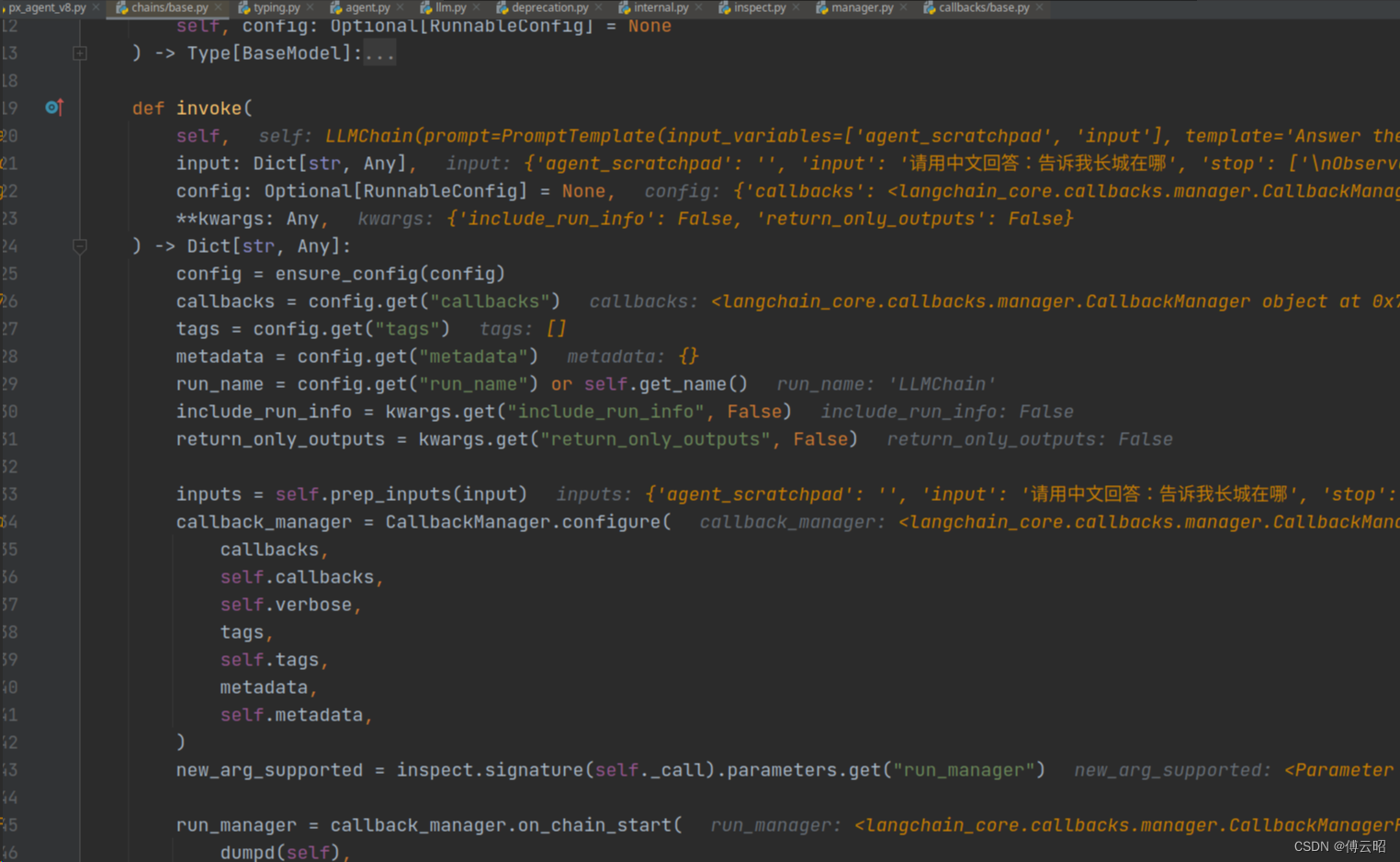This screenshot has height=862, width=1400.
Task: Collapse the invoke signature at Dict[str, Any] line
Action: (80, 246)
